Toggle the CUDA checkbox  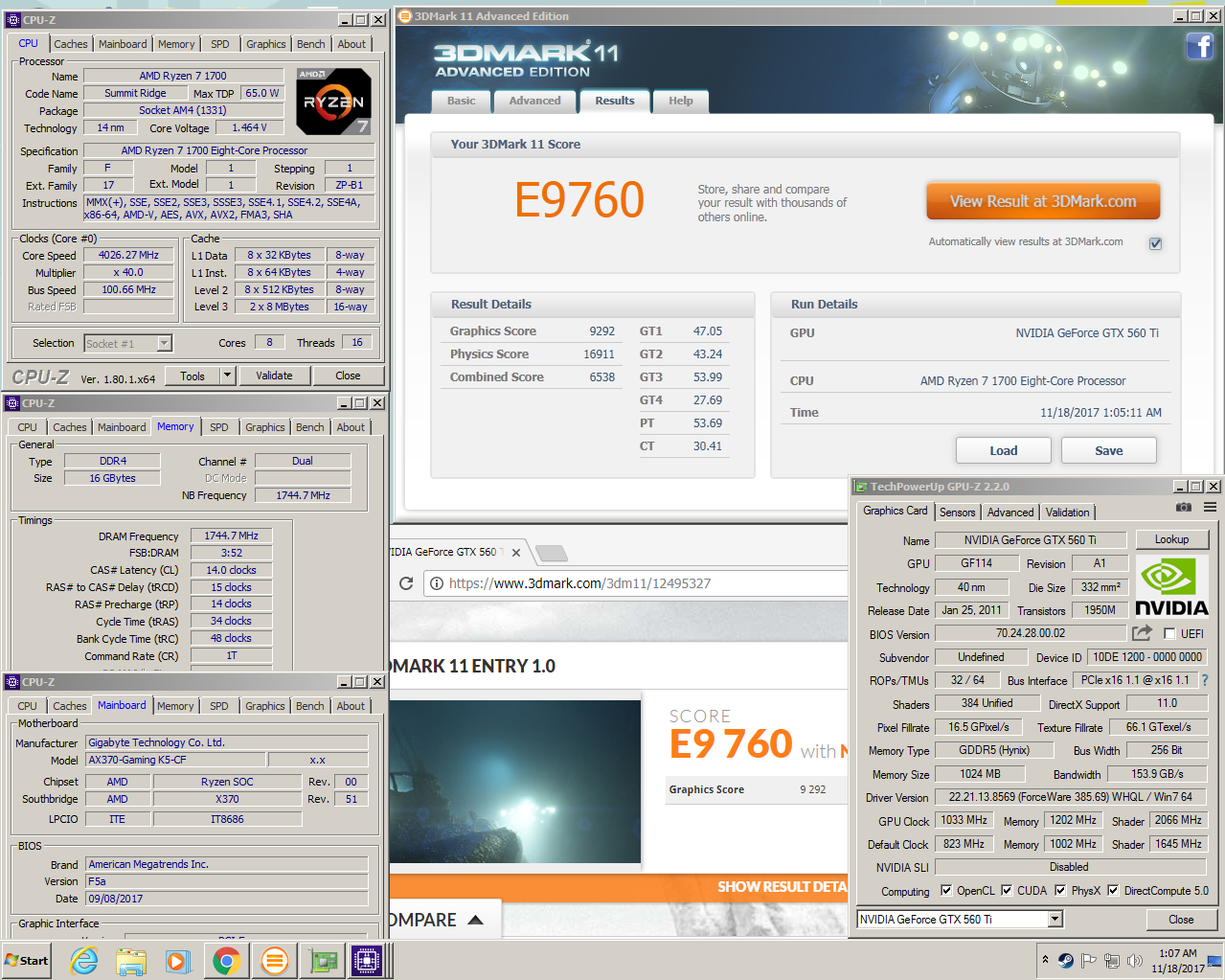pos(1007,890)
